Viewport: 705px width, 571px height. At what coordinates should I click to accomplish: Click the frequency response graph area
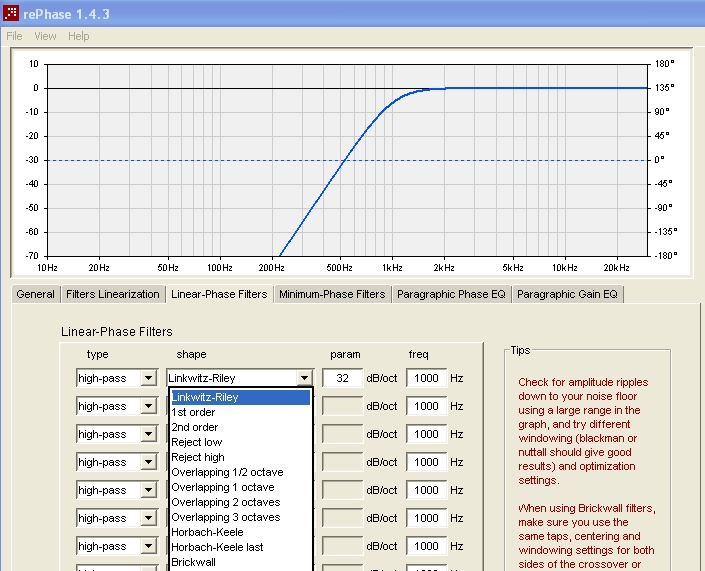[347, 160]
